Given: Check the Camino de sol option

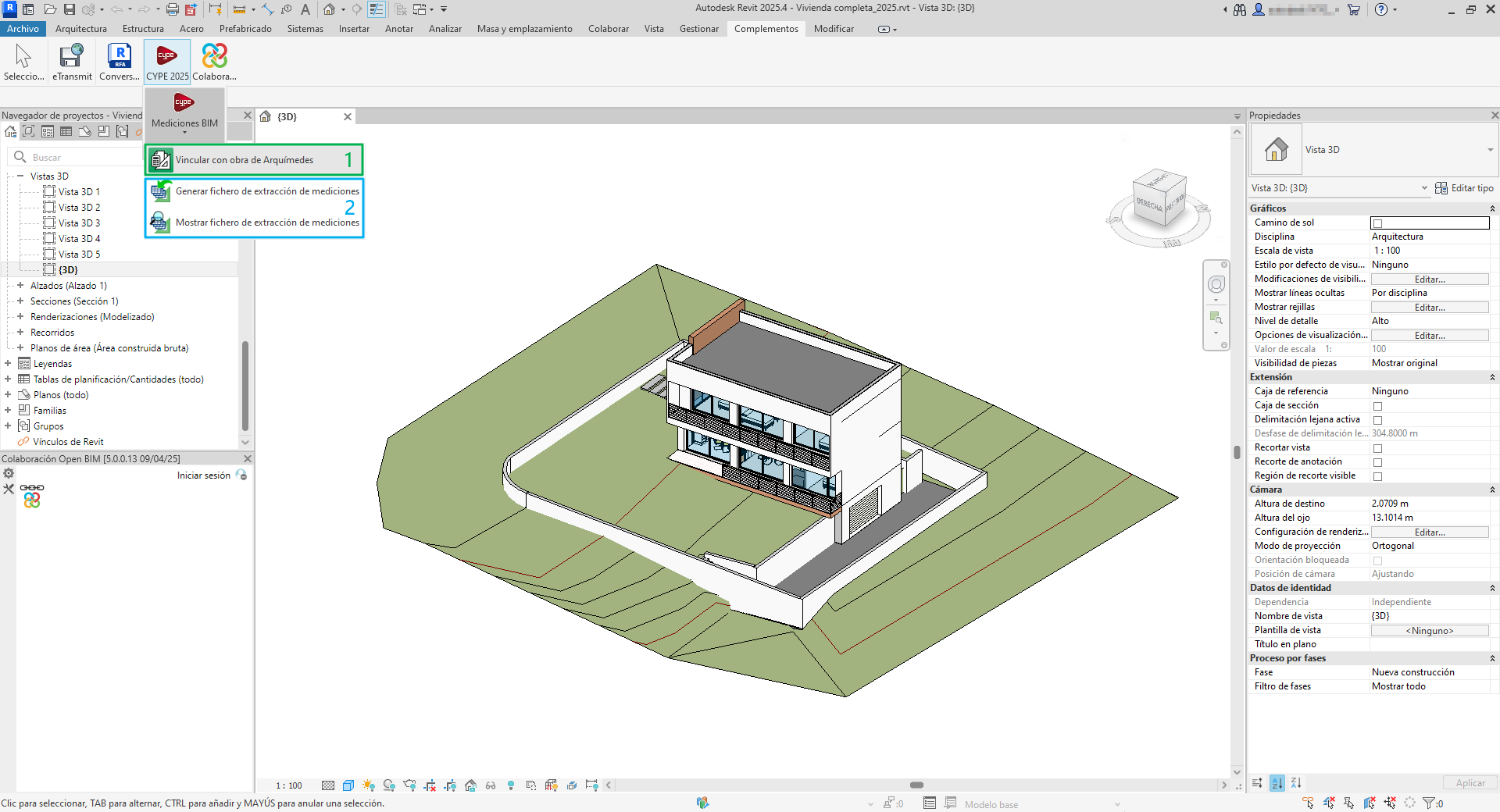Looking at the screenshot, I should (x=1377, y=223).
